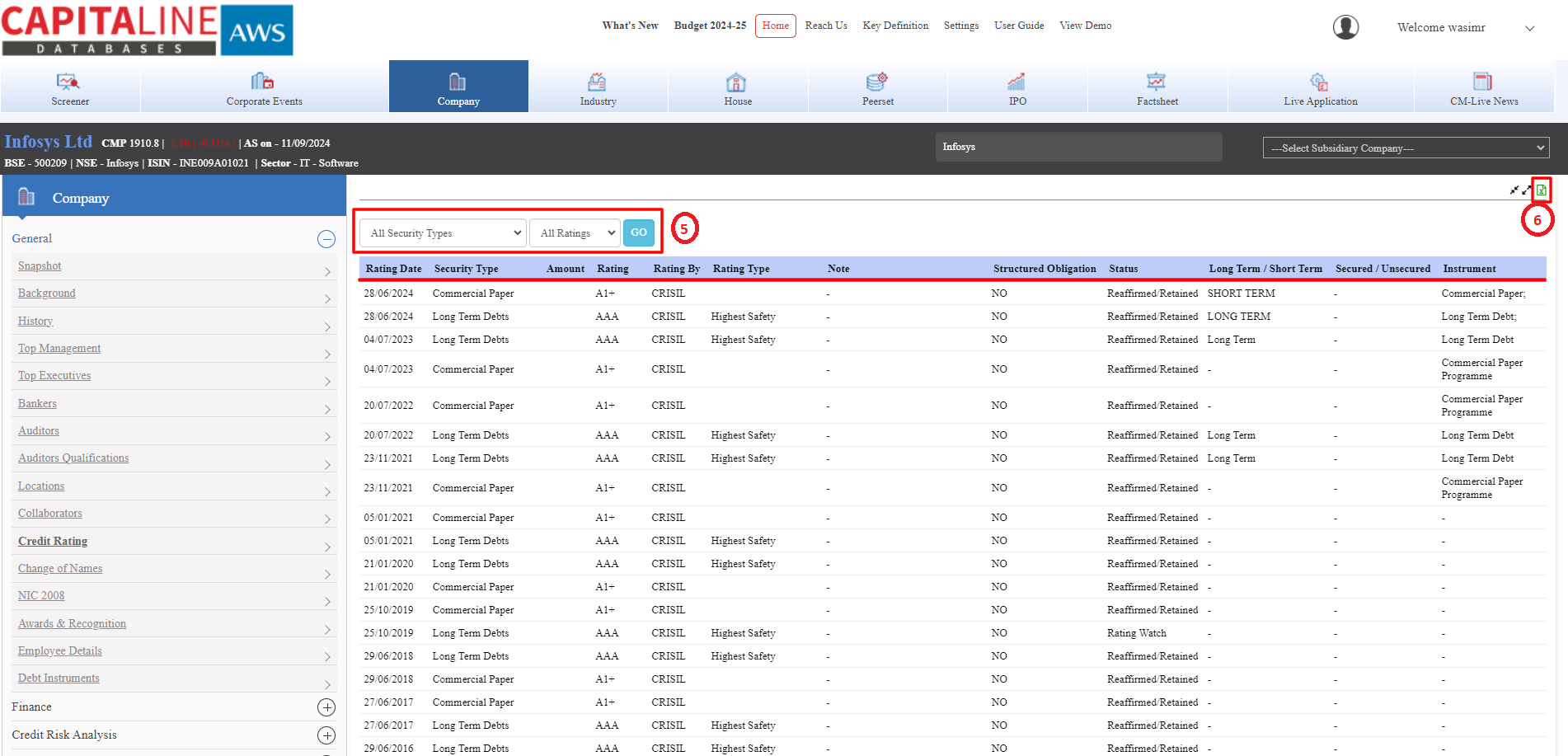Click the Home button

[775, 26]
